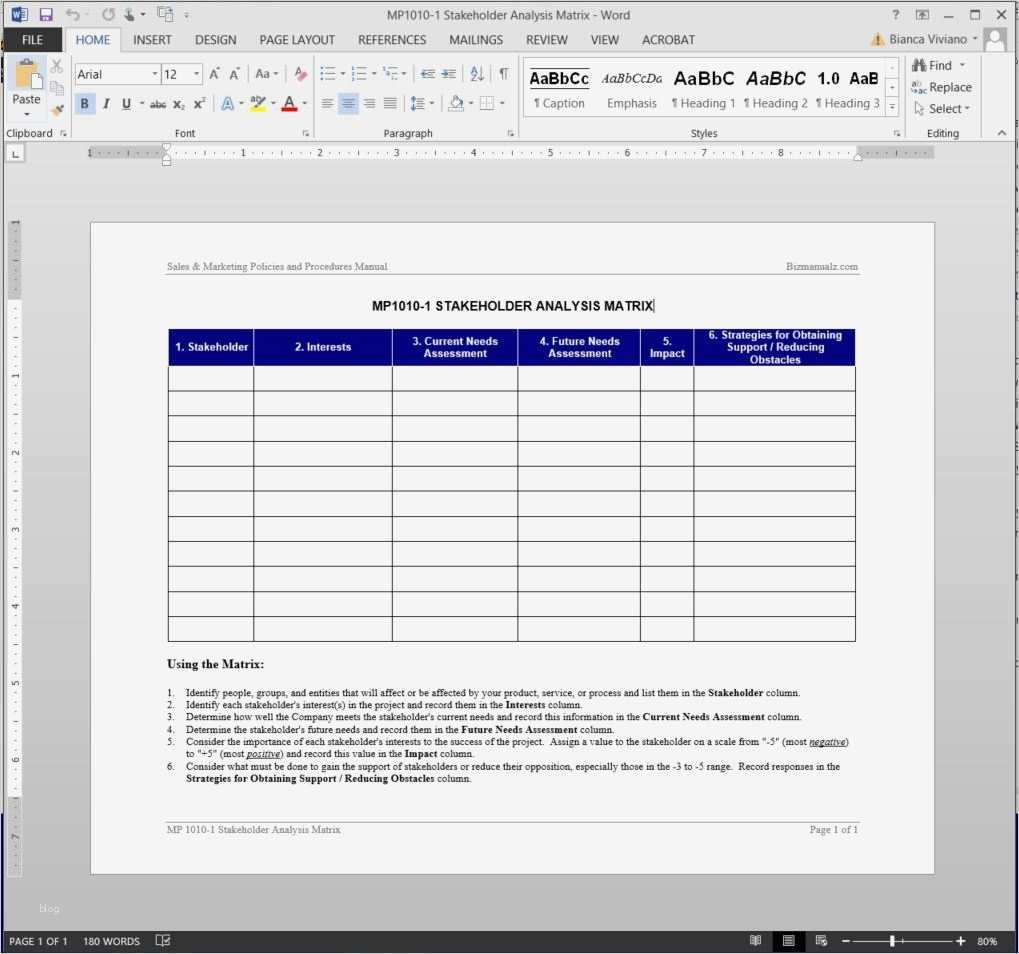
Task: Expand the Styles gallery More arrow
Action: coord(892,107)
